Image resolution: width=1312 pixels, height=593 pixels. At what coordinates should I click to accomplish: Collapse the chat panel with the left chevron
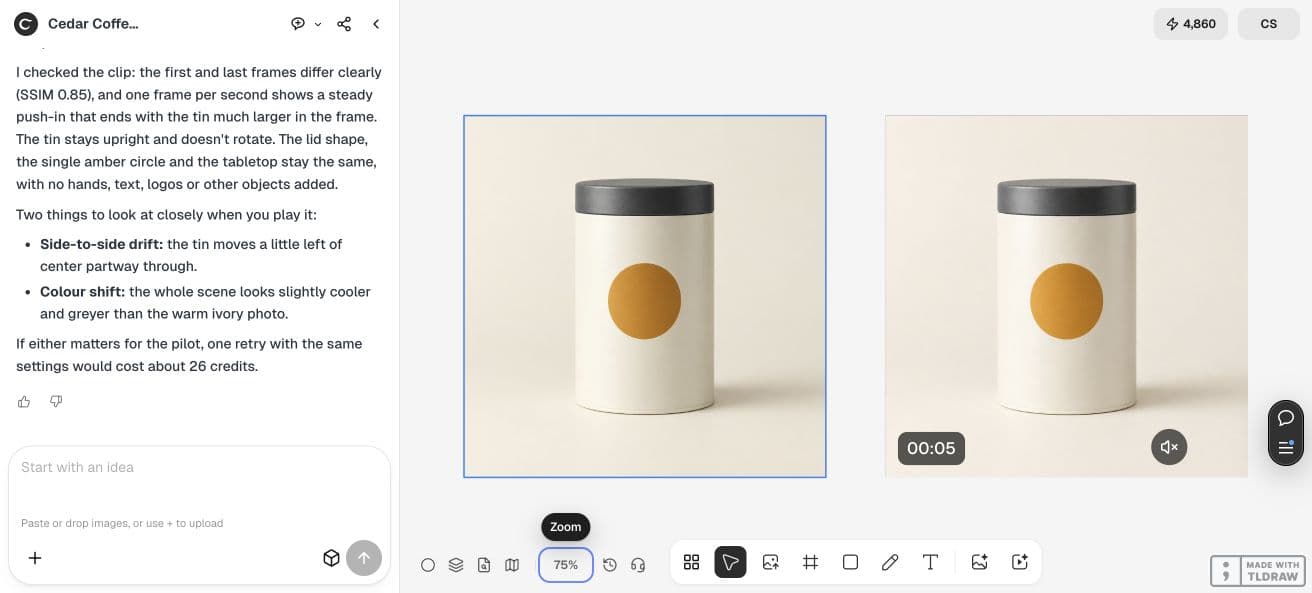[x=376, y=24]
